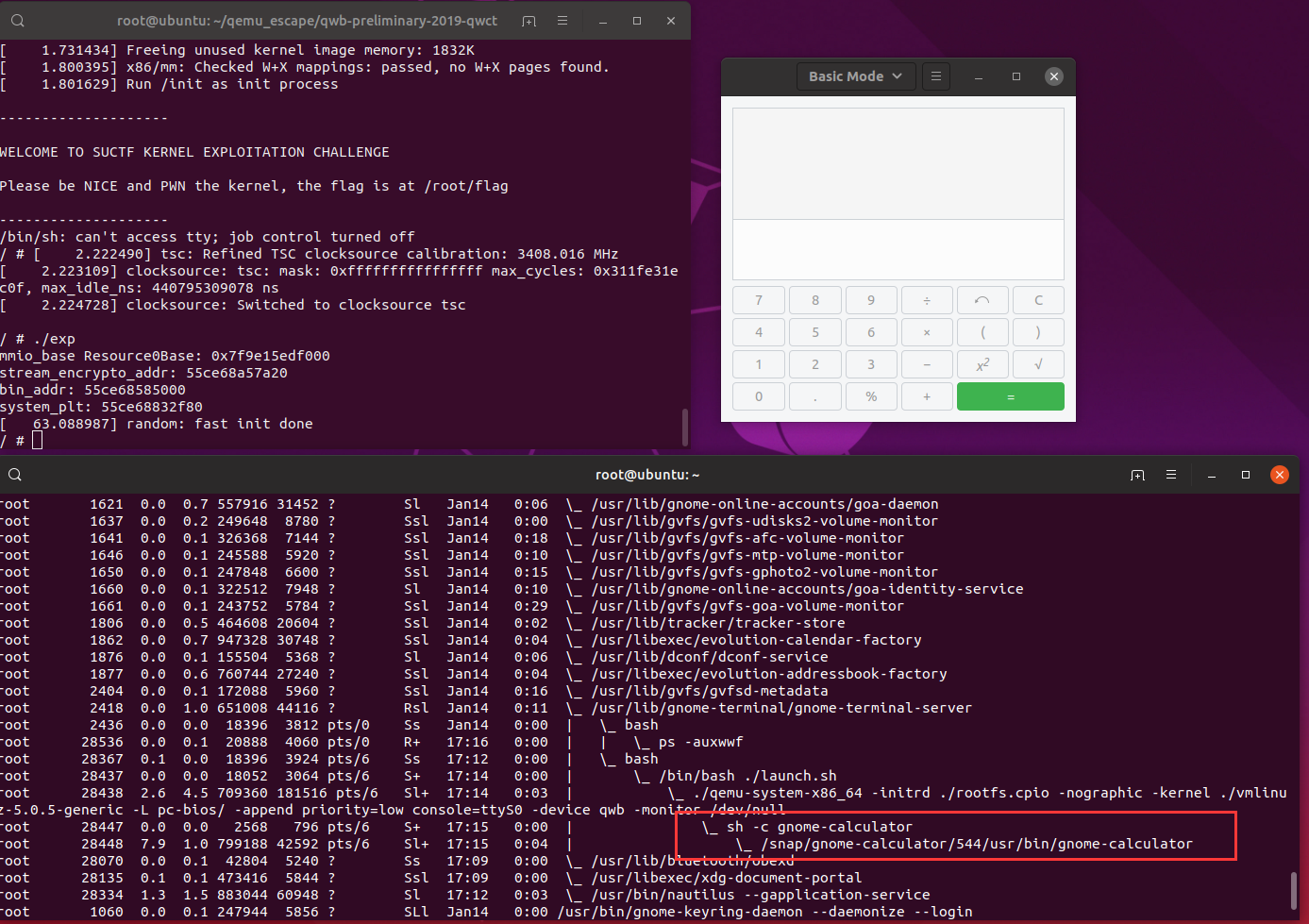Click the division key on calculator
The image size is (1309, 924).
pyautogui.click(x=927, y=300)
